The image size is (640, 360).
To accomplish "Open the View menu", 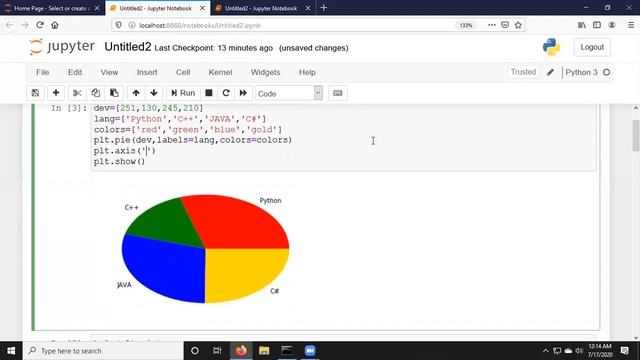I will 109,72.
